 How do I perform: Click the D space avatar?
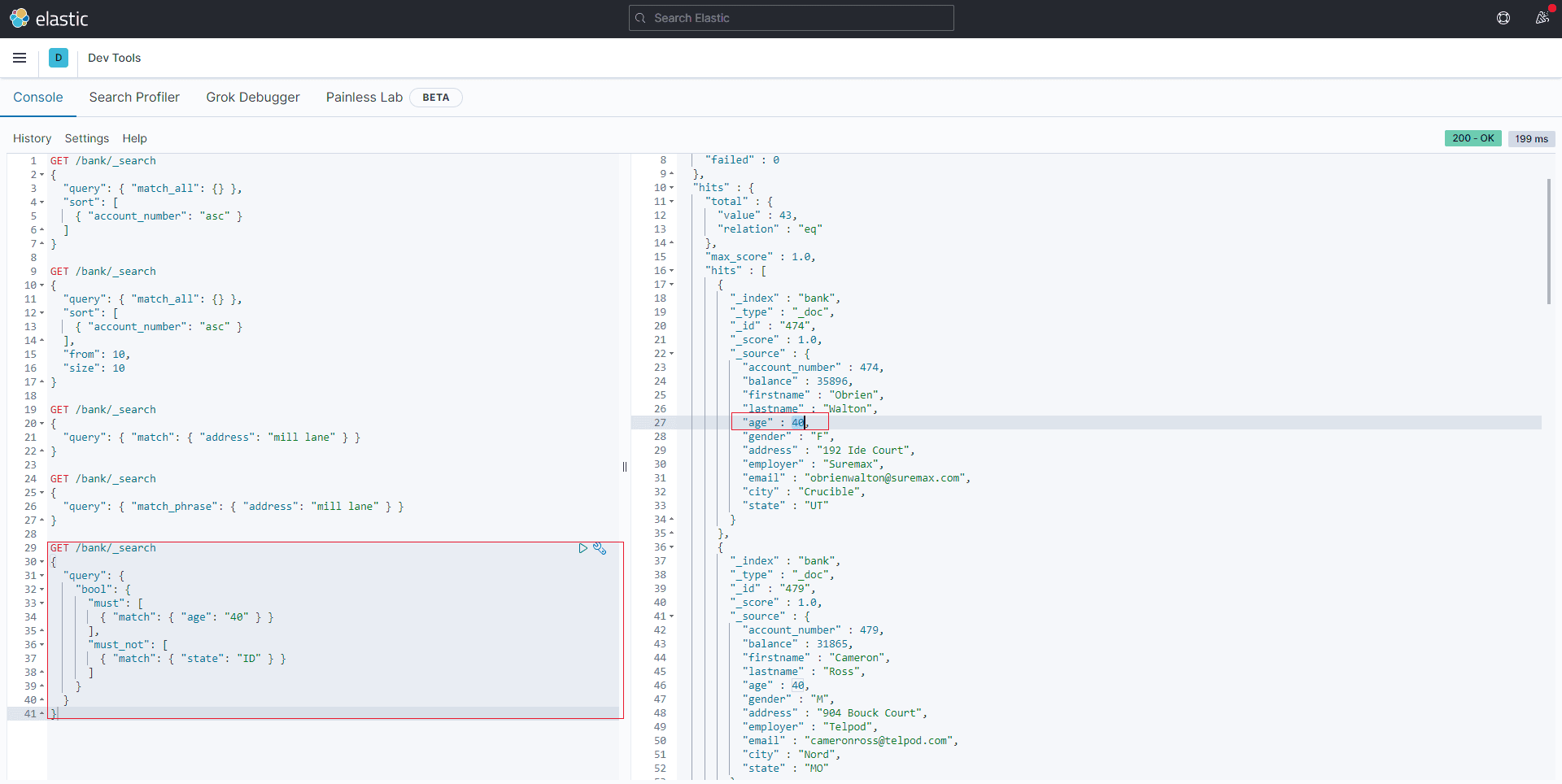click(x=59, y=58)
